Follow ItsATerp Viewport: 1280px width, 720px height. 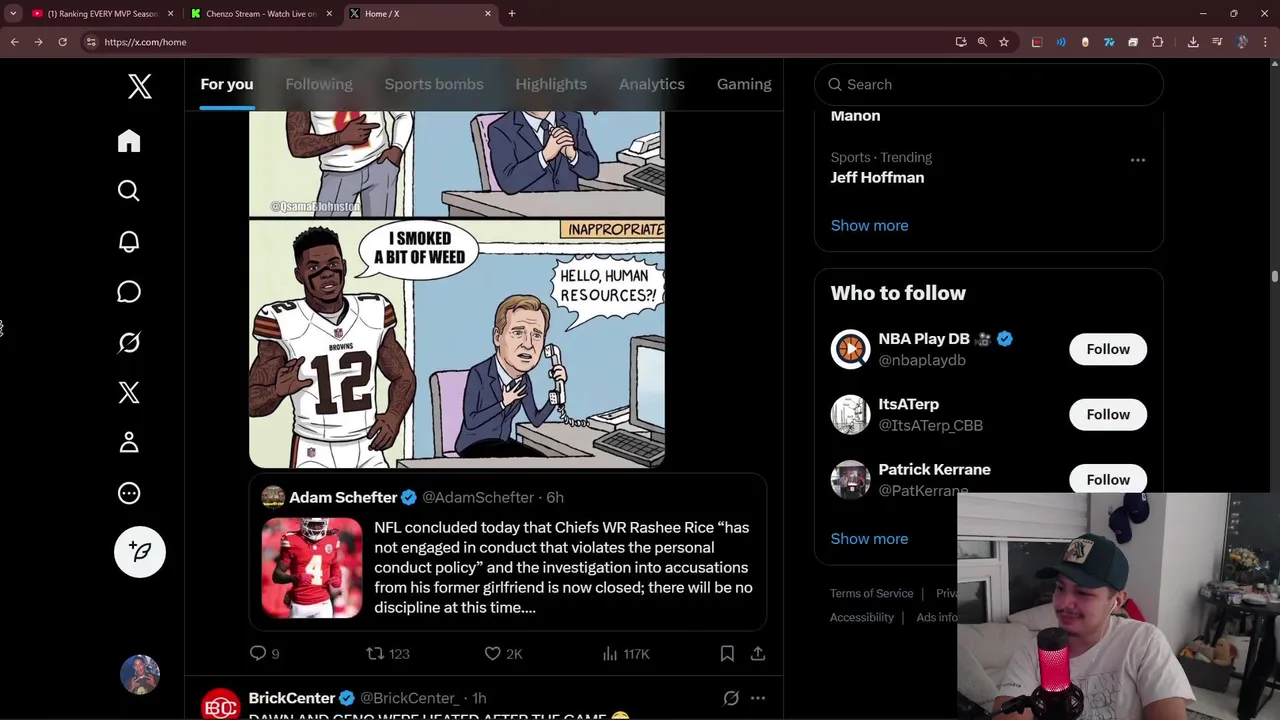click(x=1108, y=414)
